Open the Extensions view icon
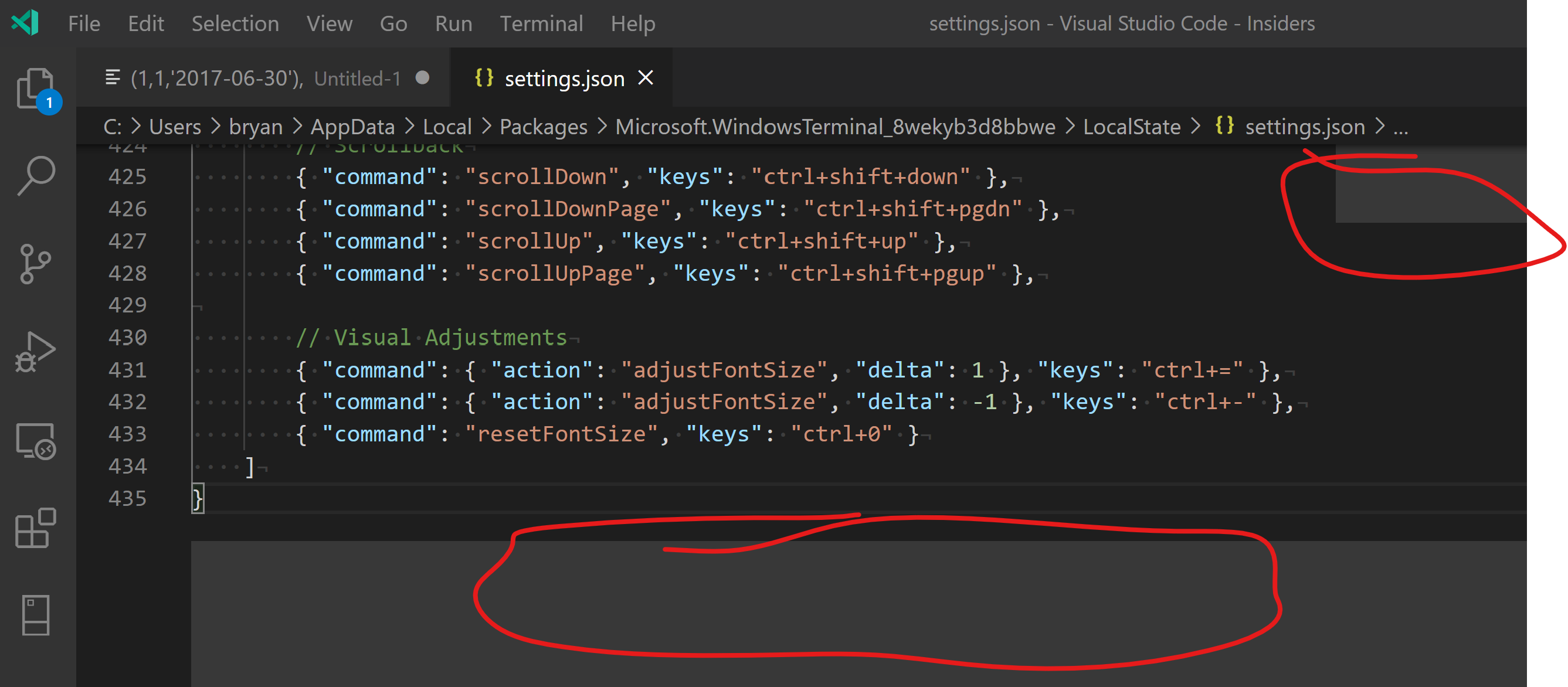This screenshot has height=687, width=1568. pyautogui.click(x=35, y=528)
